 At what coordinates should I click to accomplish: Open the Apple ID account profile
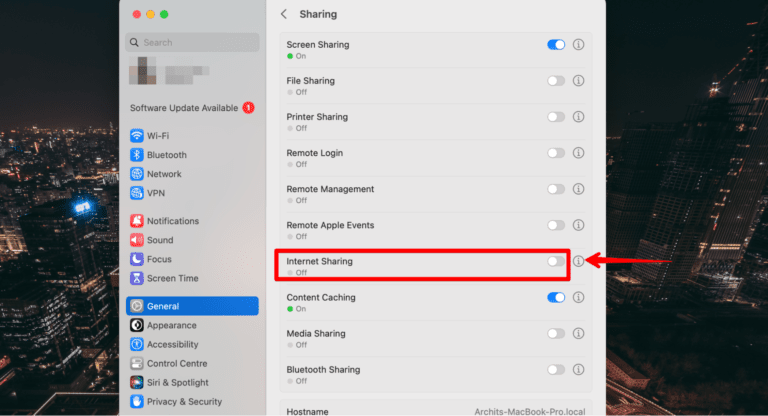pos(169,71)
